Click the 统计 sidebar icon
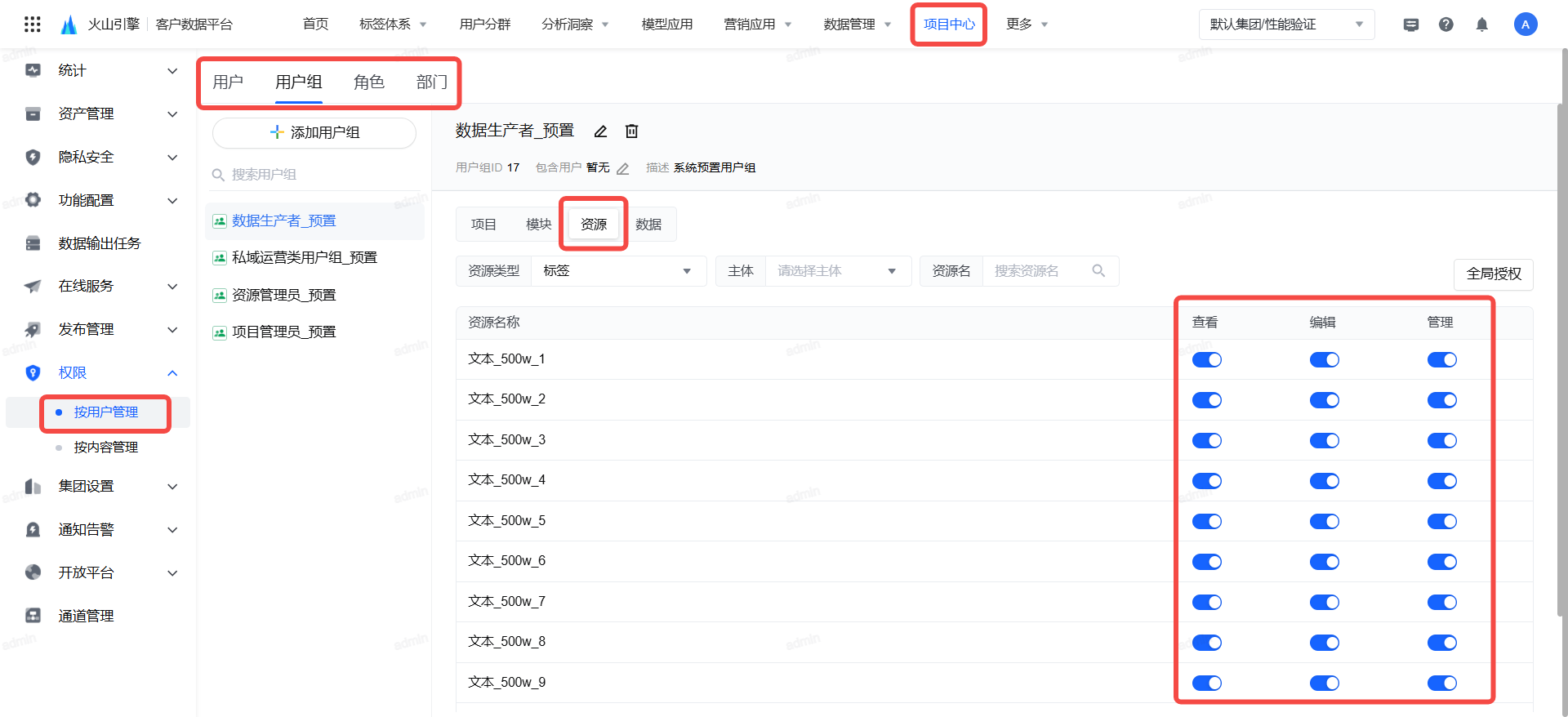Viewport: 1568px width, 717px height. (x=33, y=70)
